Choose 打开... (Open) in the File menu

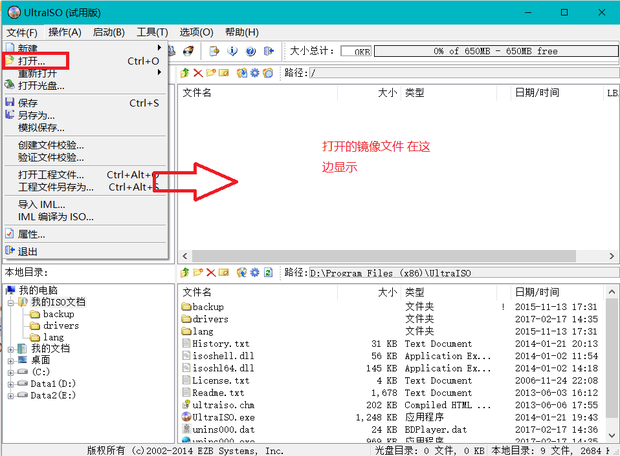pos(85,61)
